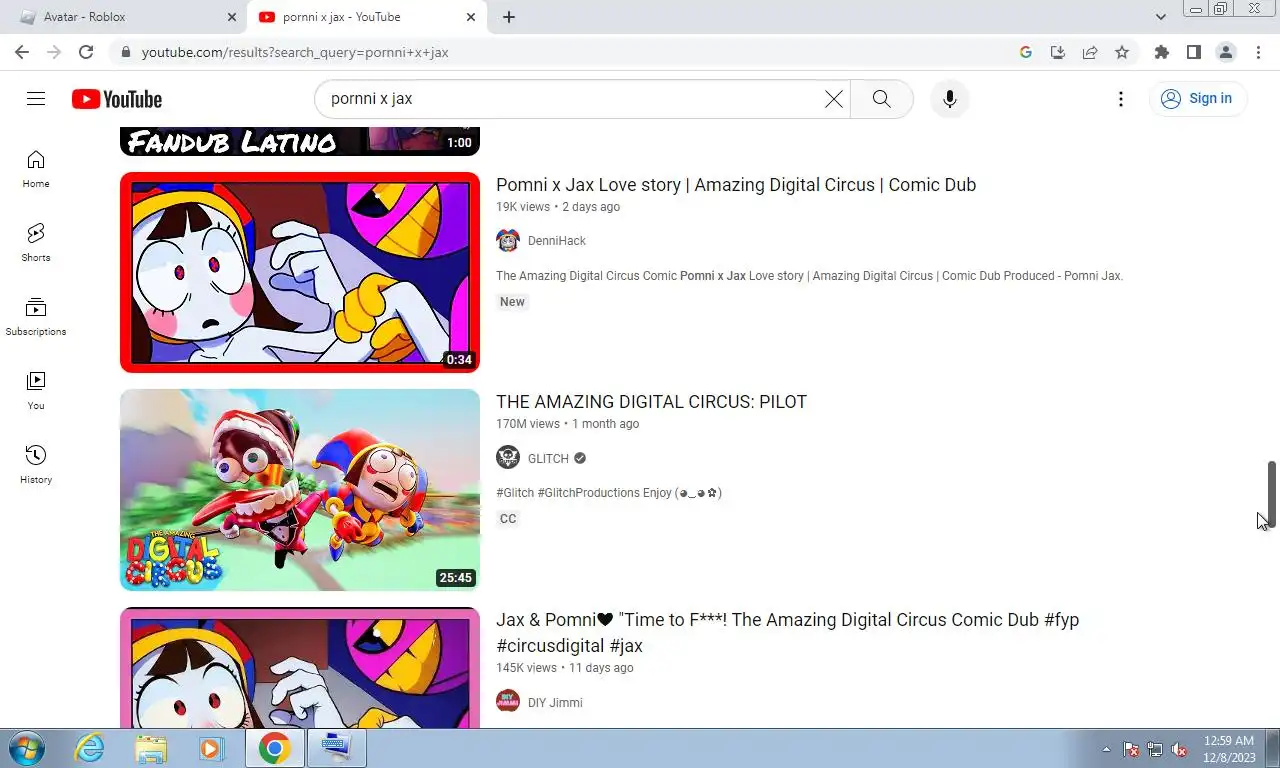Click the on-screen keyboard taskbar icon

337,748
